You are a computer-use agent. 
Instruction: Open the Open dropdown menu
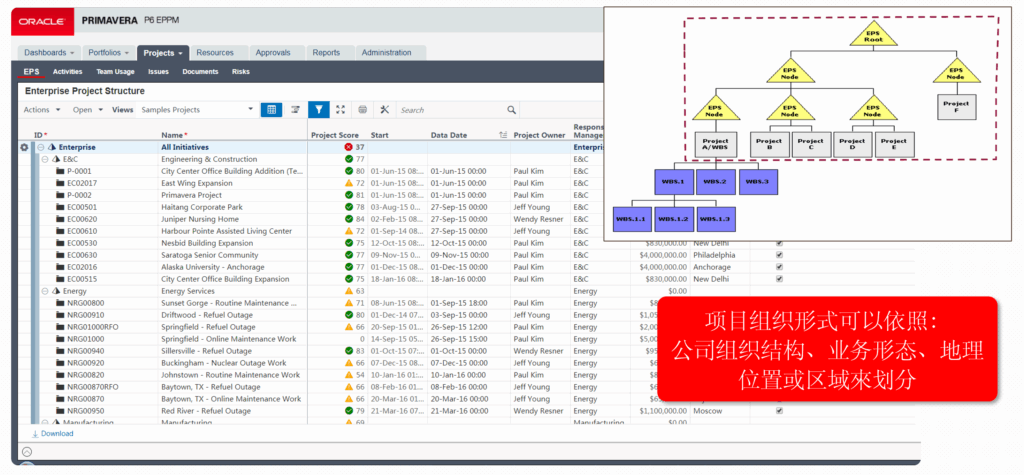pyautogui.click(x=88, y=110)
